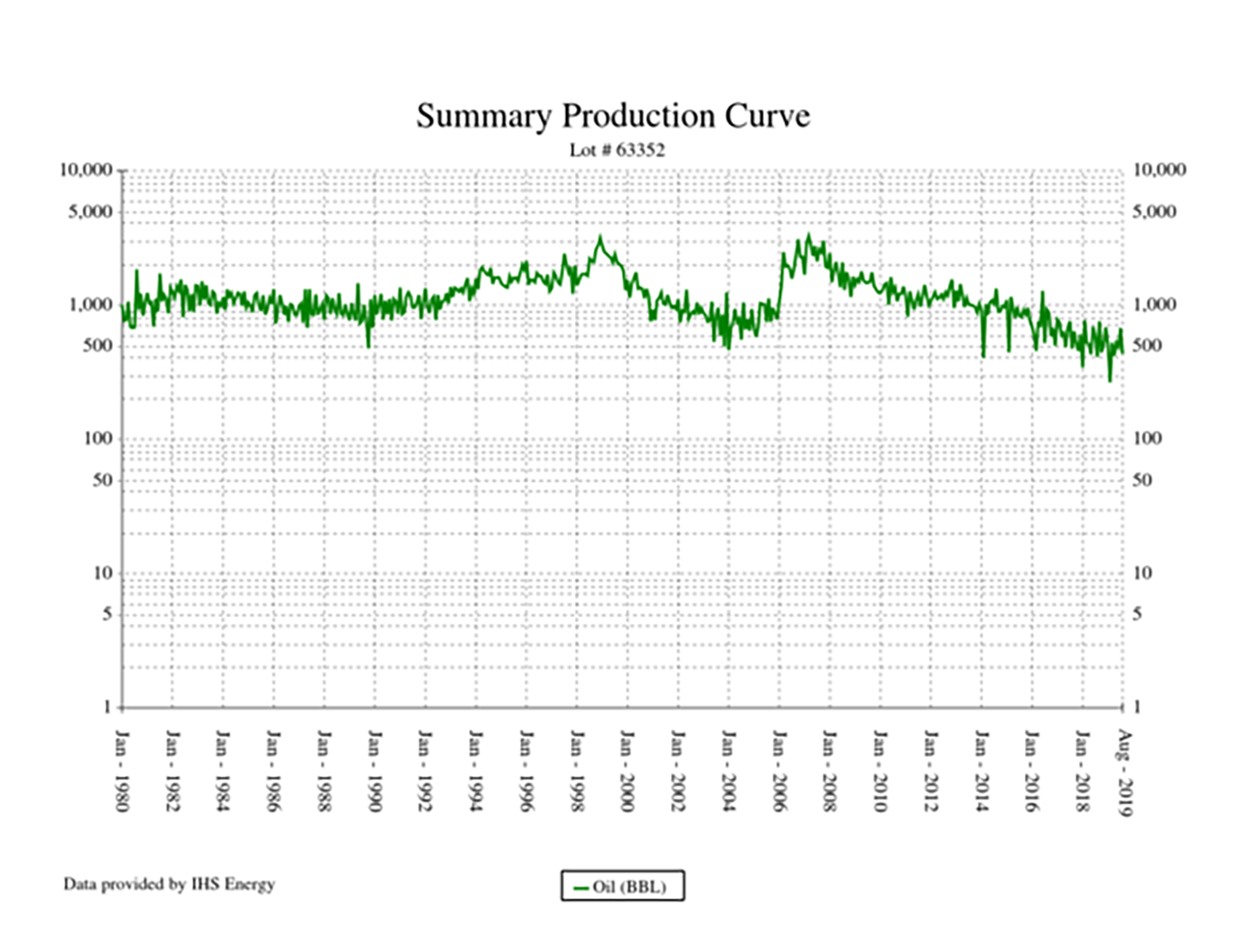This screenshot has height=952, width=1241.
Task: Click x-axis label Jan - 2002
Action: 678,770
